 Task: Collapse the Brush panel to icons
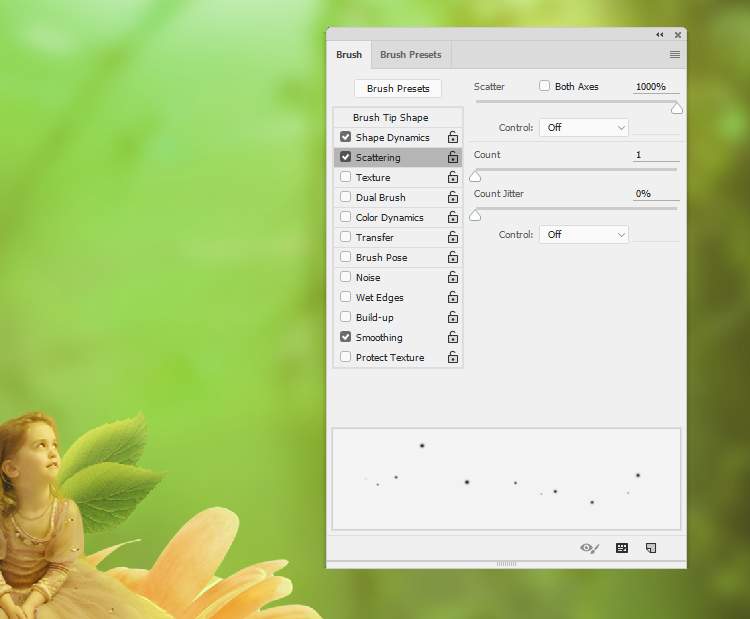[660, 35]
